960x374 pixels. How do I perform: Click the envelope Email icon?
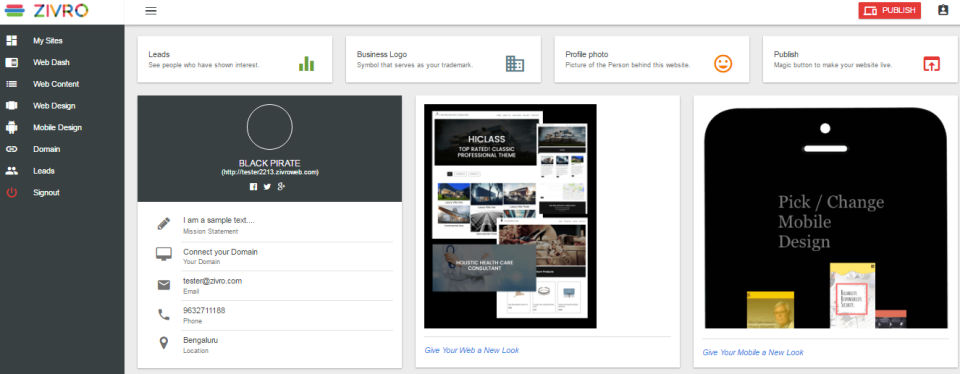click(163, 285)
